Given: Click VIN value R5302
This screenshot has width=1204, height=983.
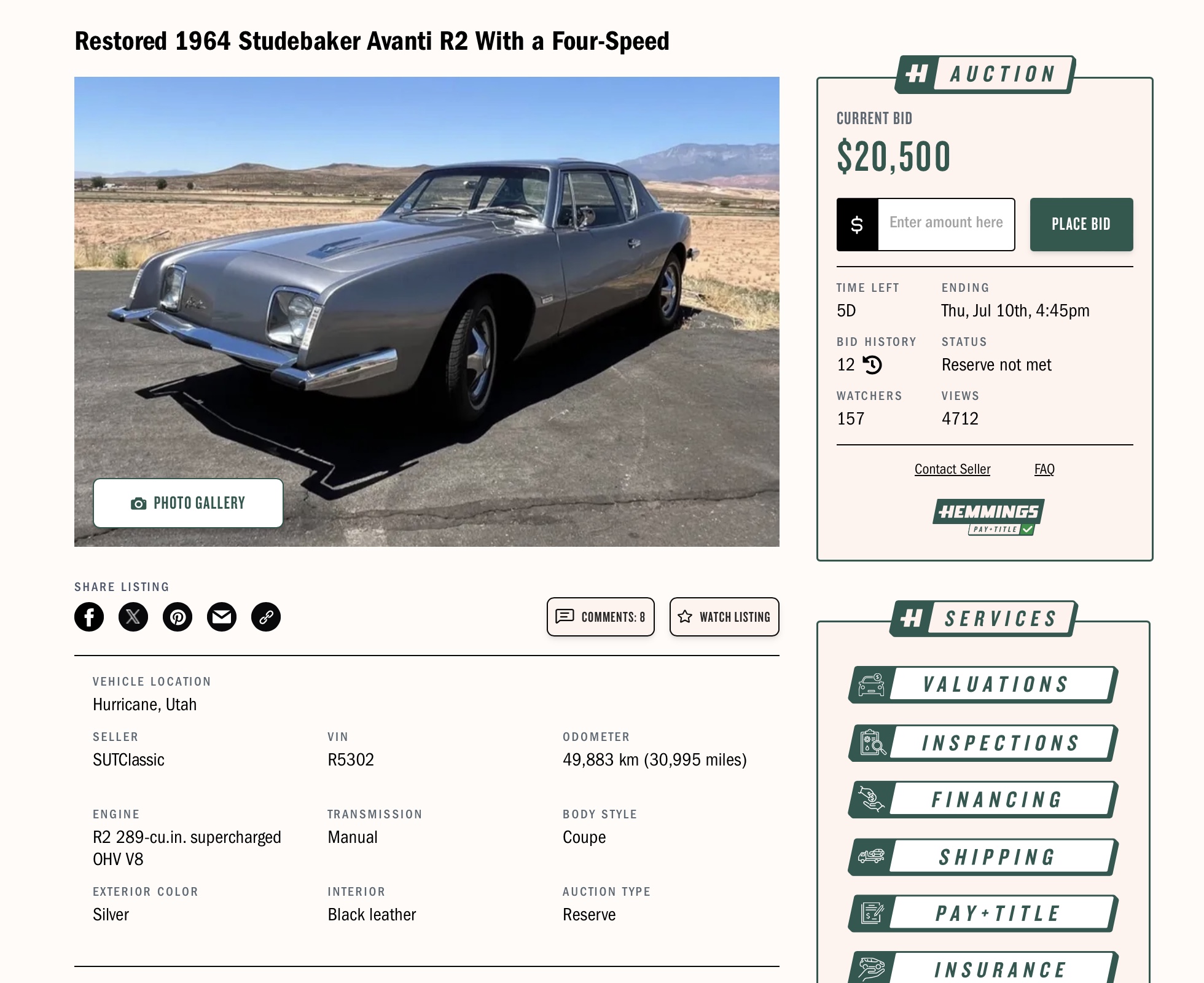Looking at the screenshot, I should [x=351, y=760].
